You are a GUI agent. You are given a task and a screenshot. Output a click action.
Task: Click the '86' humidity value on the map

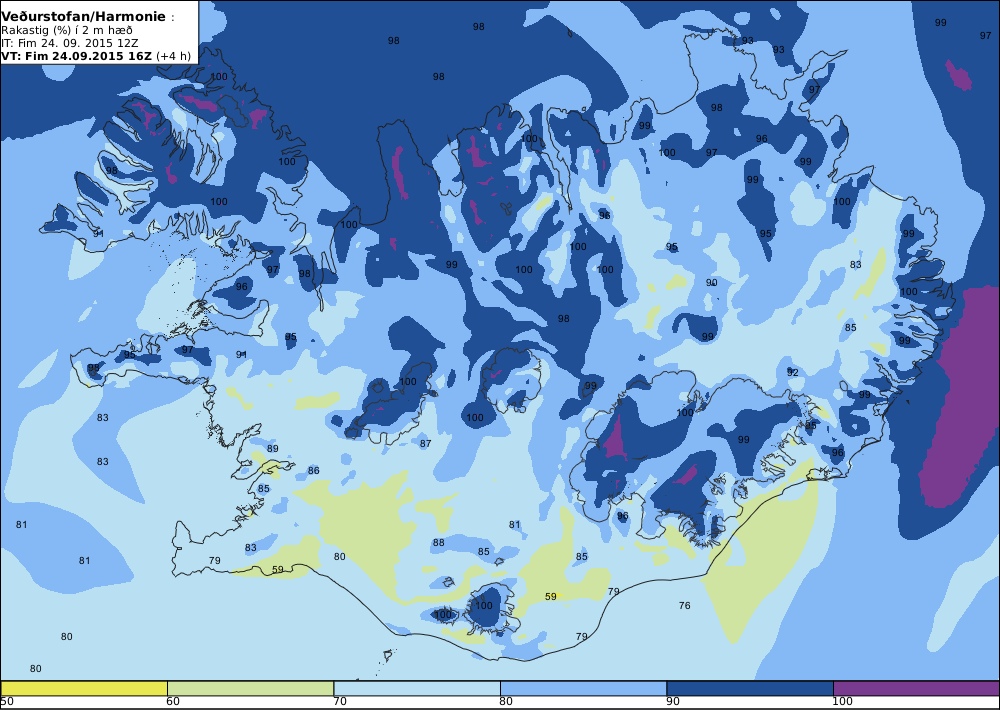[313, 471]
